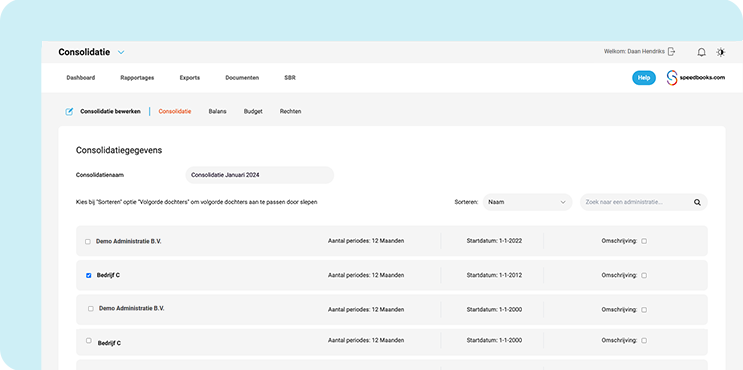Click the Sorteren: label
This screenshot has width=743, height=370.
466,202
